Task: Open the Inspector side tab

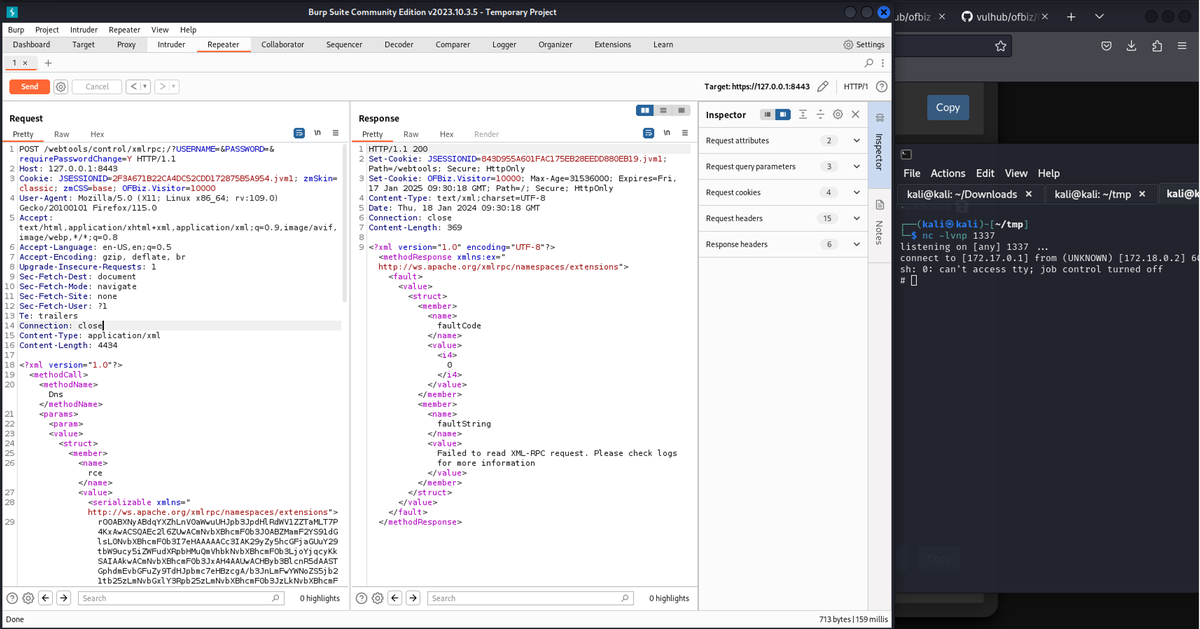Action: point(879,143)
